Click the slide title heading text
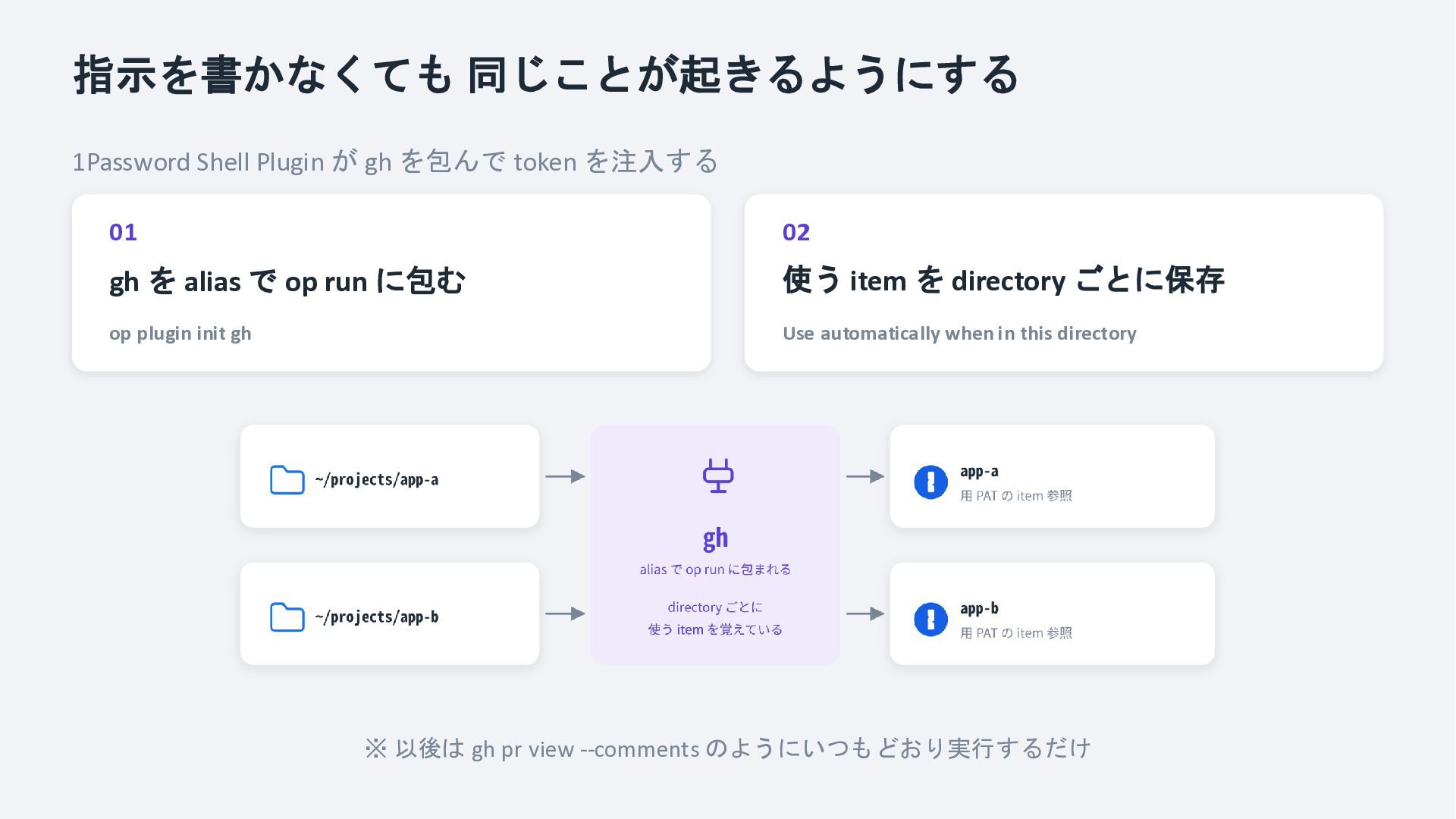Image resolution: width=1456 pixels, height=819 pixels. [546, 74]
